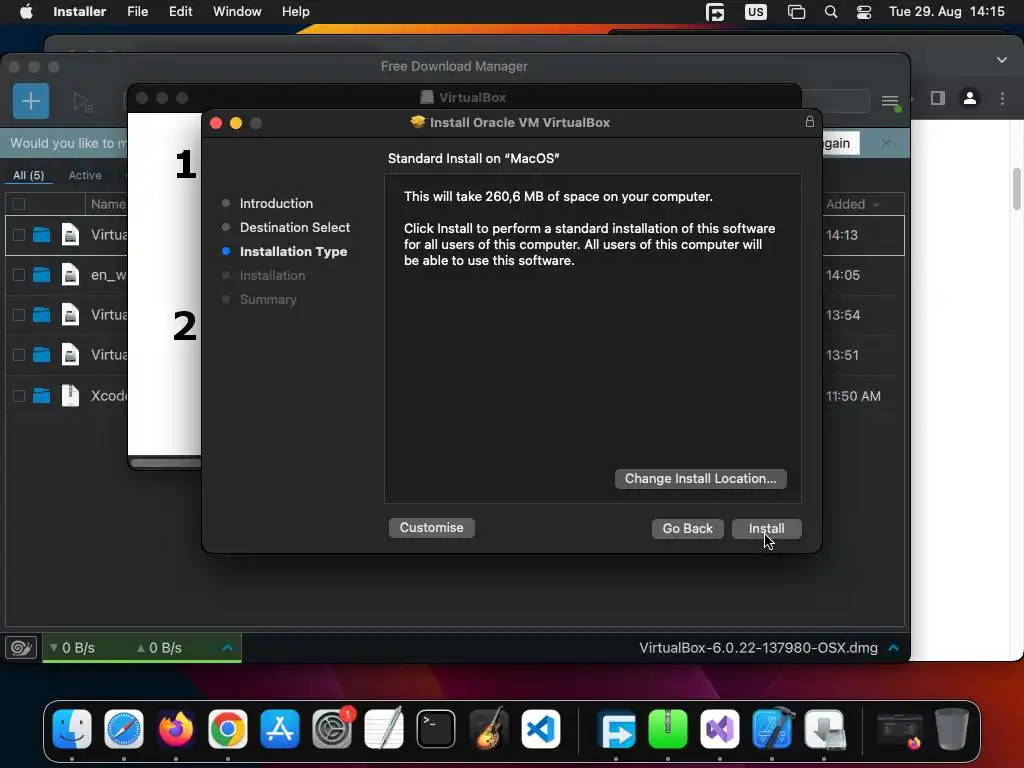This screenshot has height=768, width=1024.
Task: Check the en_w download row checkbox
Action: (x=19, y=275)
